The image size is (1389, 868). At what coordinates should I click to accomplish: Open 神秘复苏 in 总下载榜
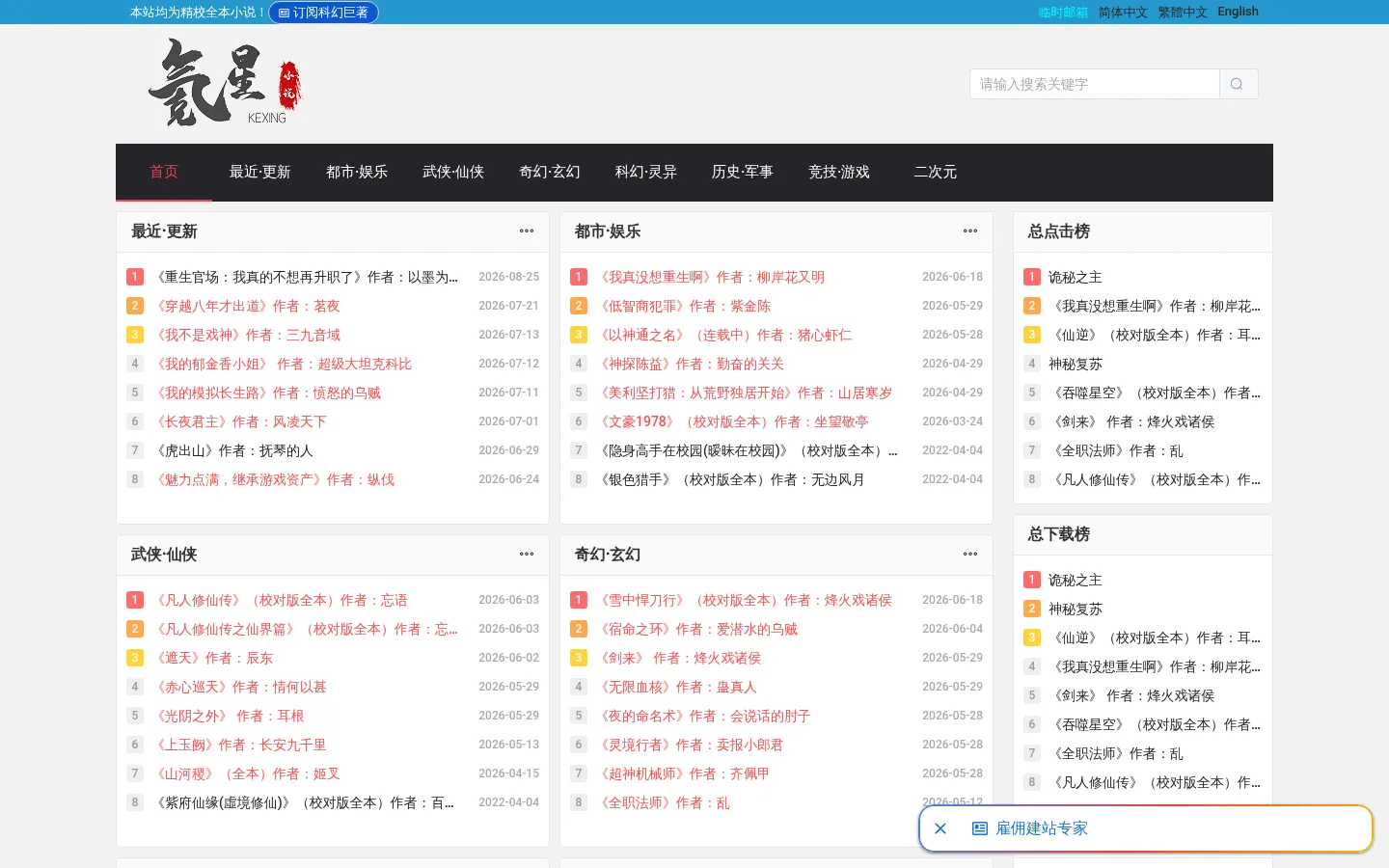[1075, 609]
